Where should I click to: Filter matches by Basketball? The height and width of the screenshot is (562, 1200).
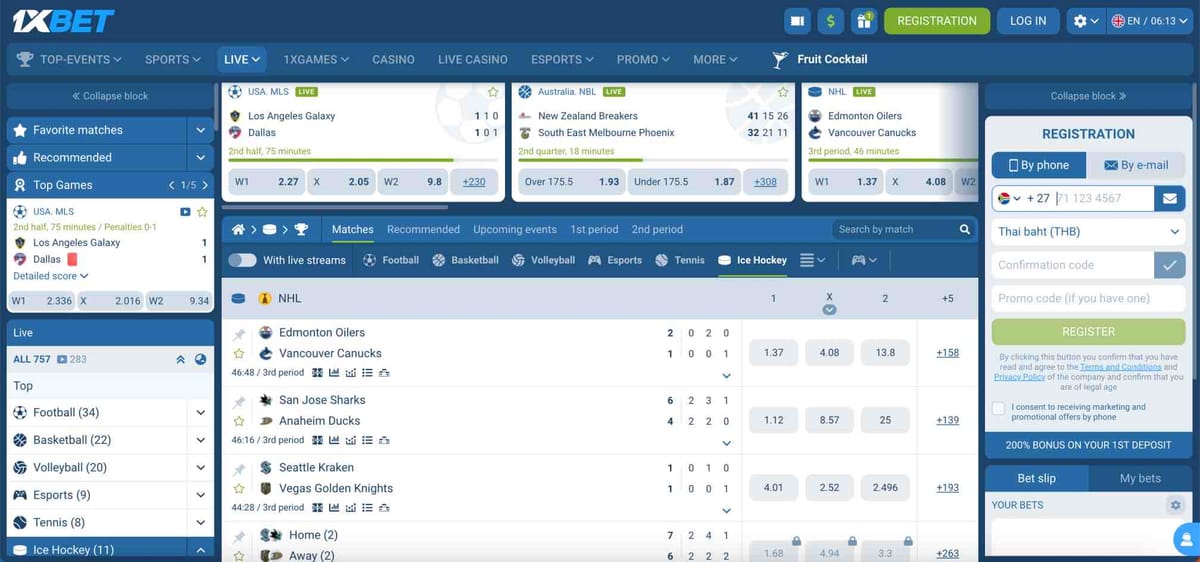click(465, 260)
